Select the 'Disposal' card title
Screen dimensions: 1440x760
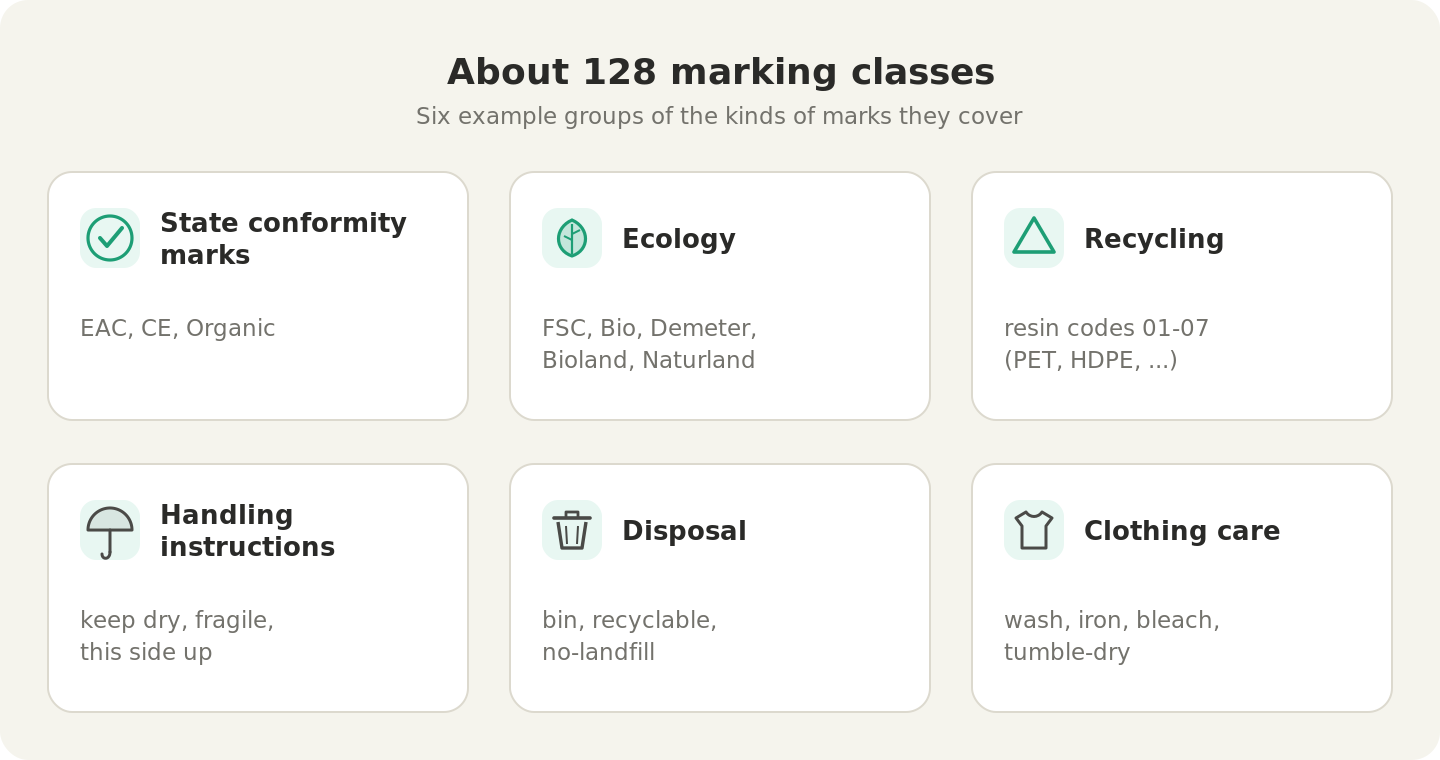(x=684, y=532)
